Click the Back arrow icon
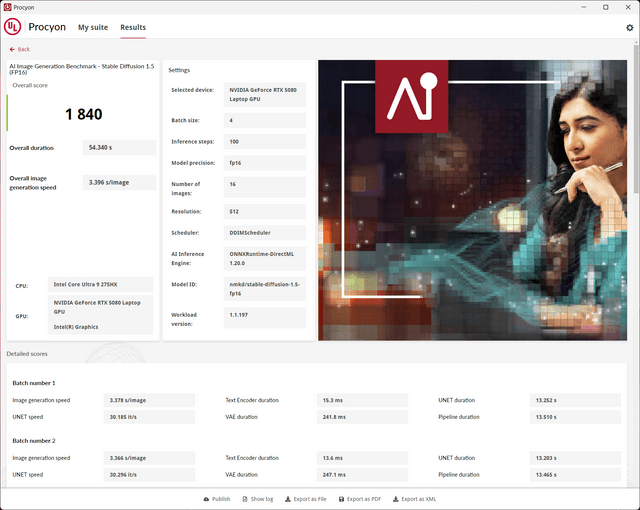640x510 pixels. pyautogui.click(x=12, y=49)
